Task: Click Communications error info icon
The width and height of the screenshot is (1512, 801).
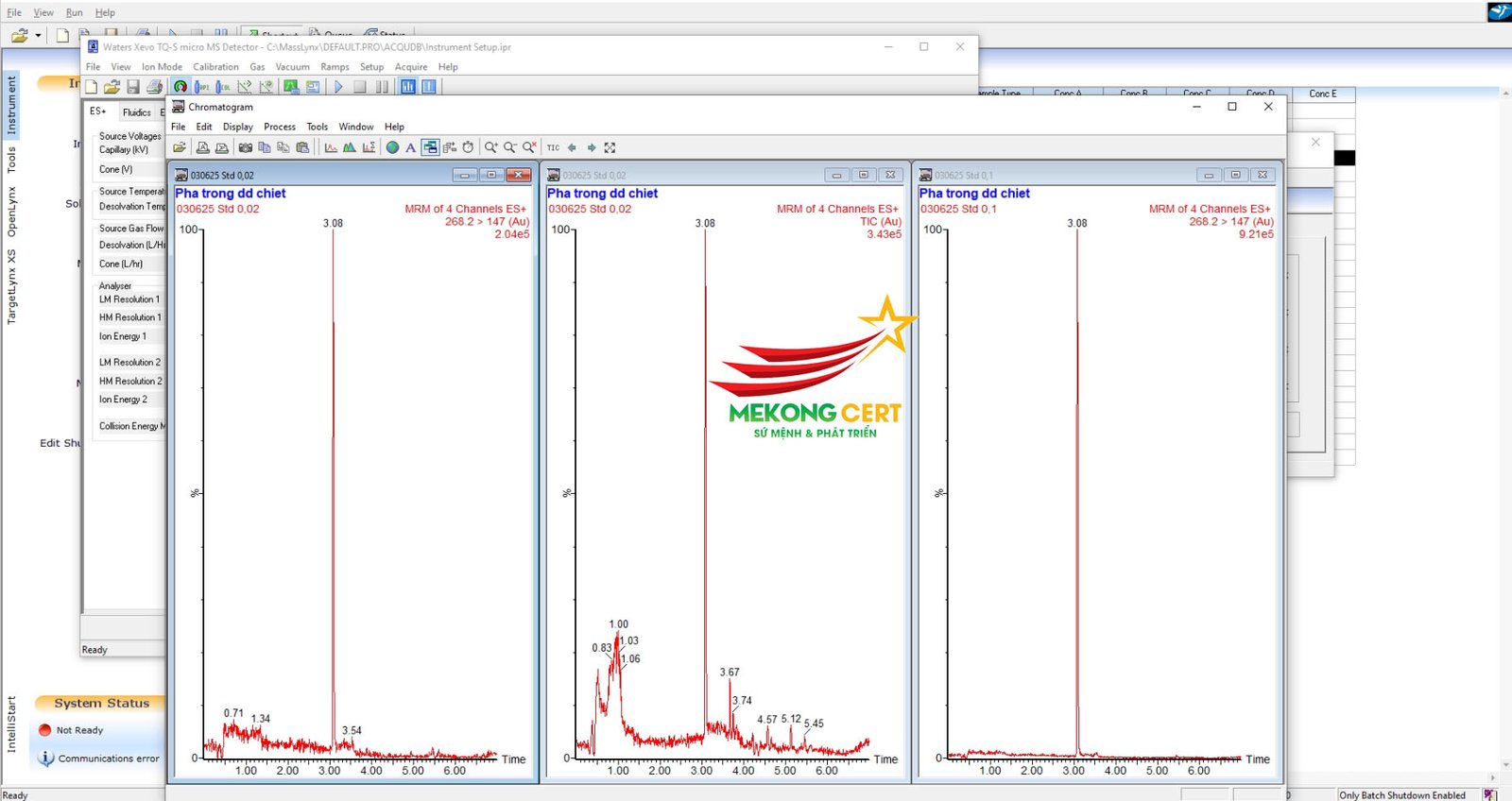Action: tap(45, 758)
